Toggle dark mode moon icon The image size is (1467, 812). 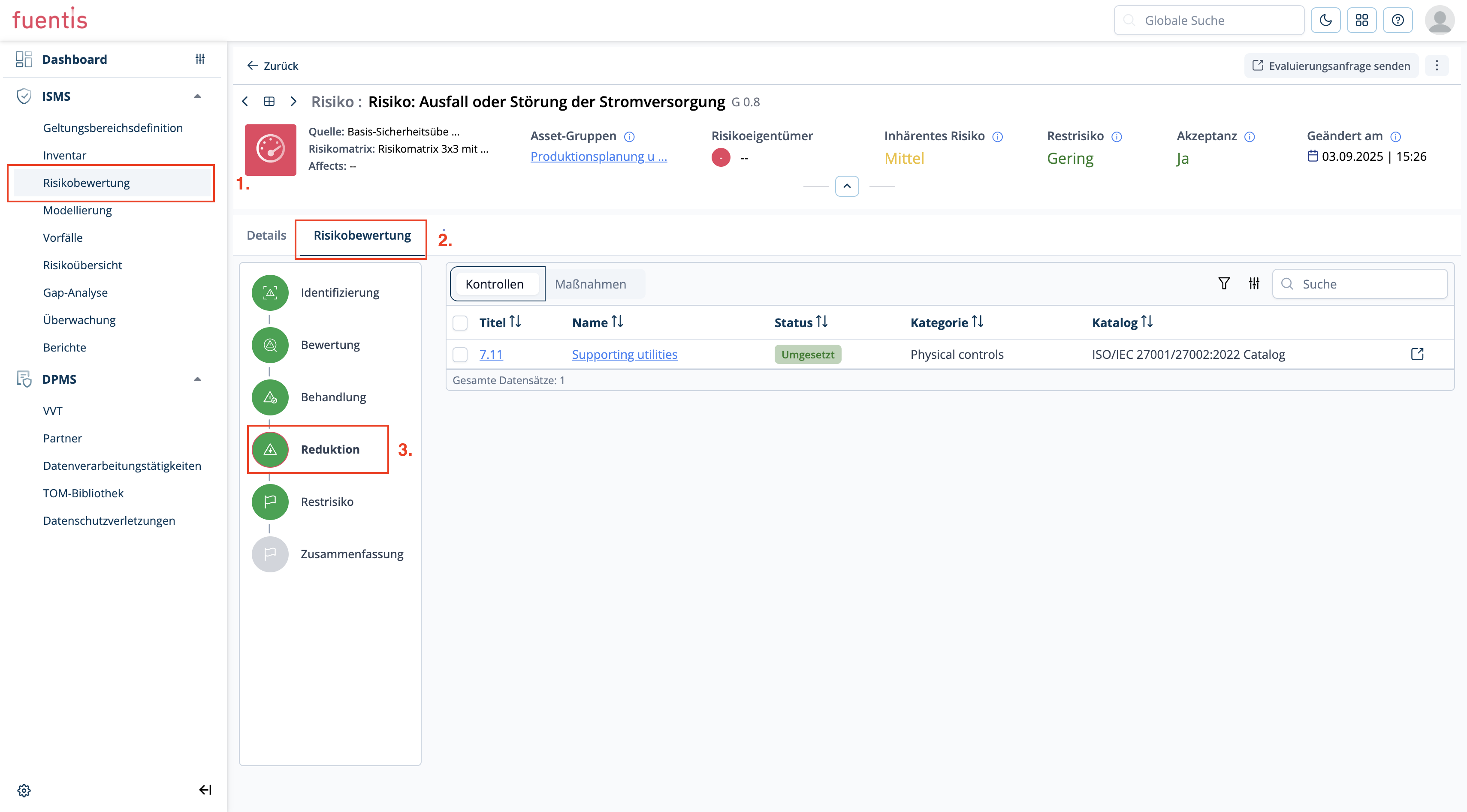[1325, 21]
